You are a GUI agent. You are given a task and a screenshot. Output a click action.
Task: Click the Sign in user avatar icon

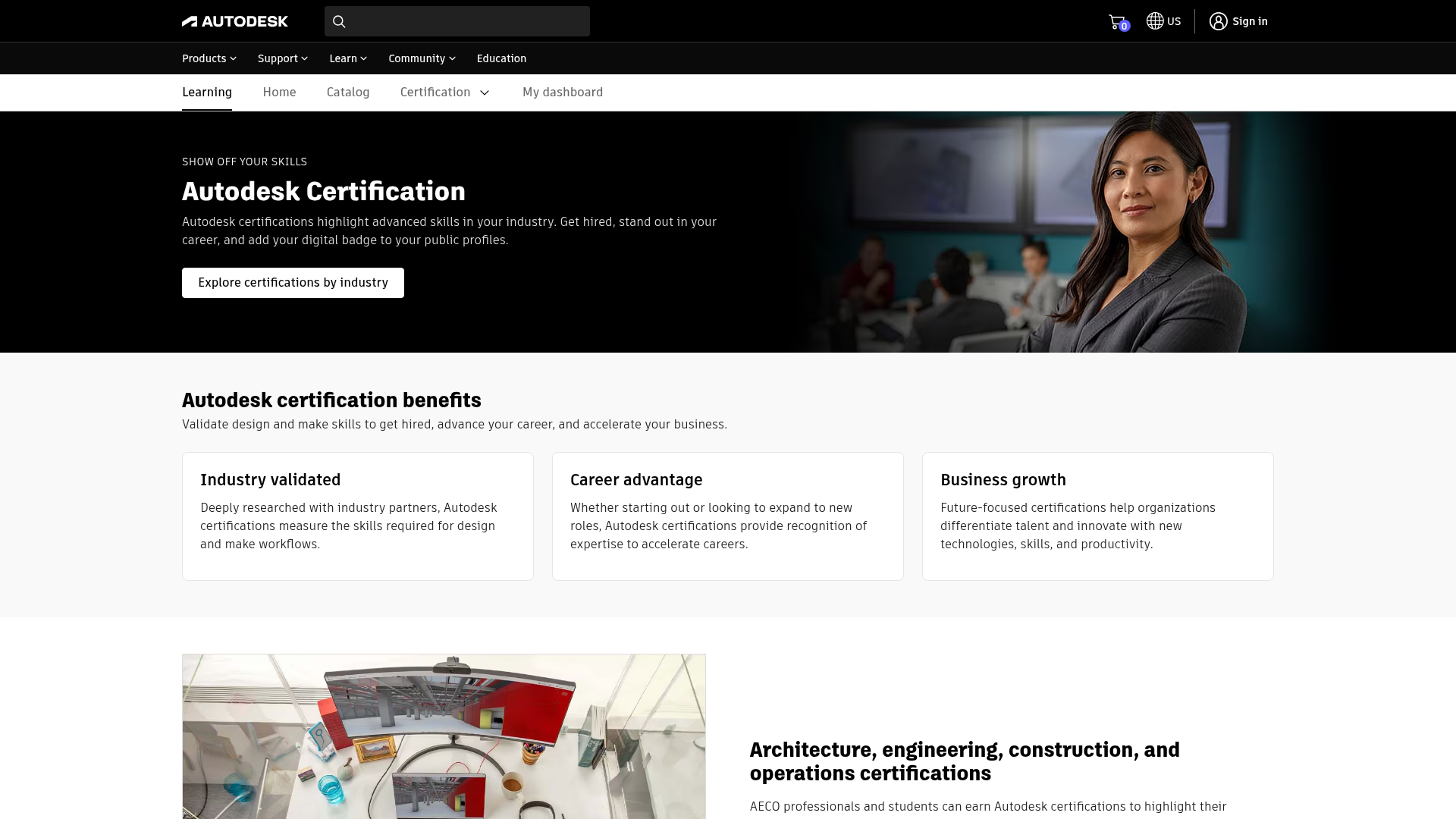tap(1218, 21)
